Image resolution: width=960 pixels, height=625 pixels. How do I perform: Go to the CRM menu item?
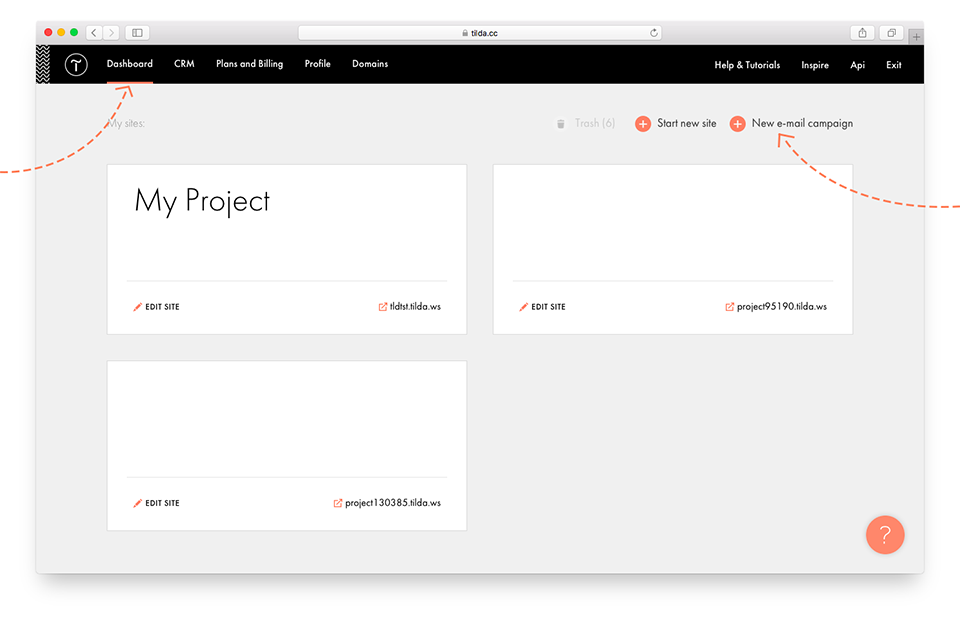[x=184, y=64]
